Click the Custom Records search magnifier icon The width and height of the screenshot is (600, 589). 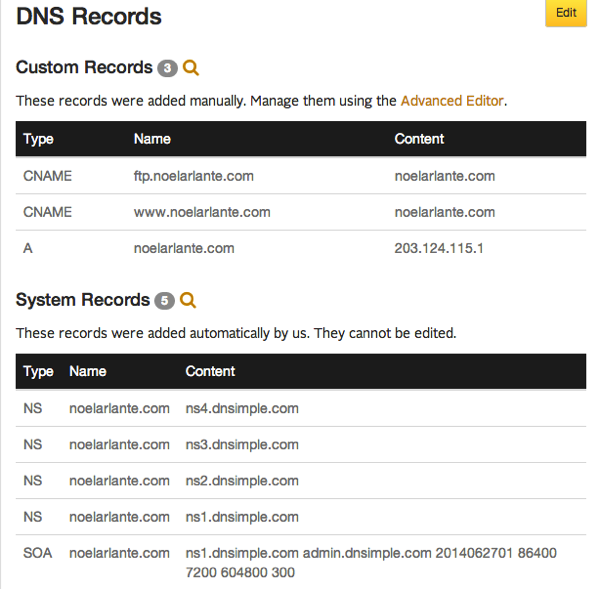pyautogui.click(x=191, y=68)
